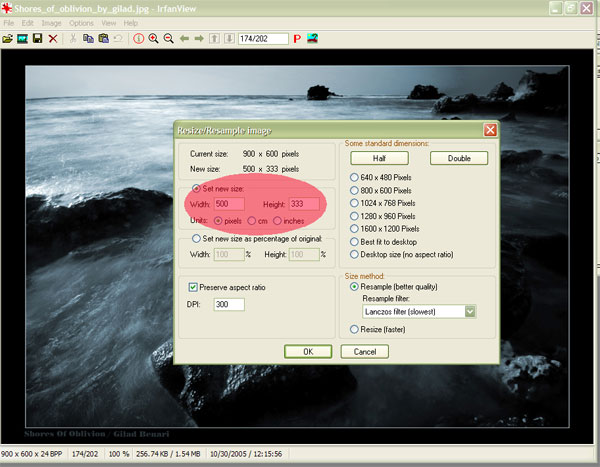Delete file with the red X toolbar icon
Screen dimensions: 600x467
53,39
